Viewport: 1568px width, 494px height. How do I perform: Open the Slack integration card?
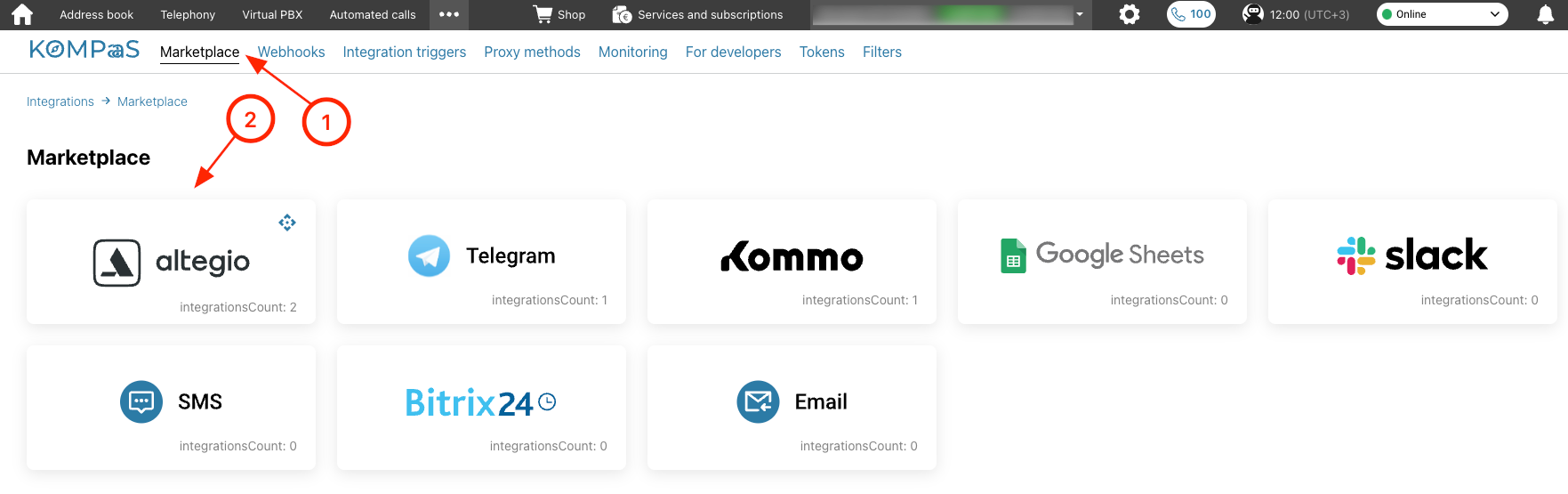pyautogui.click(x=1412, y=262)
